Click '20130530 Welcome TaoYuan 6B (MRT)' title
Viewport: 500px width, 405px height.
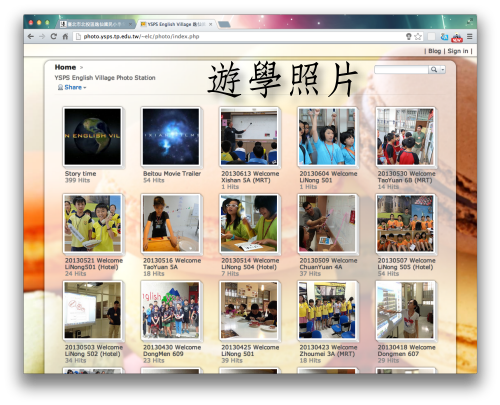407,177
